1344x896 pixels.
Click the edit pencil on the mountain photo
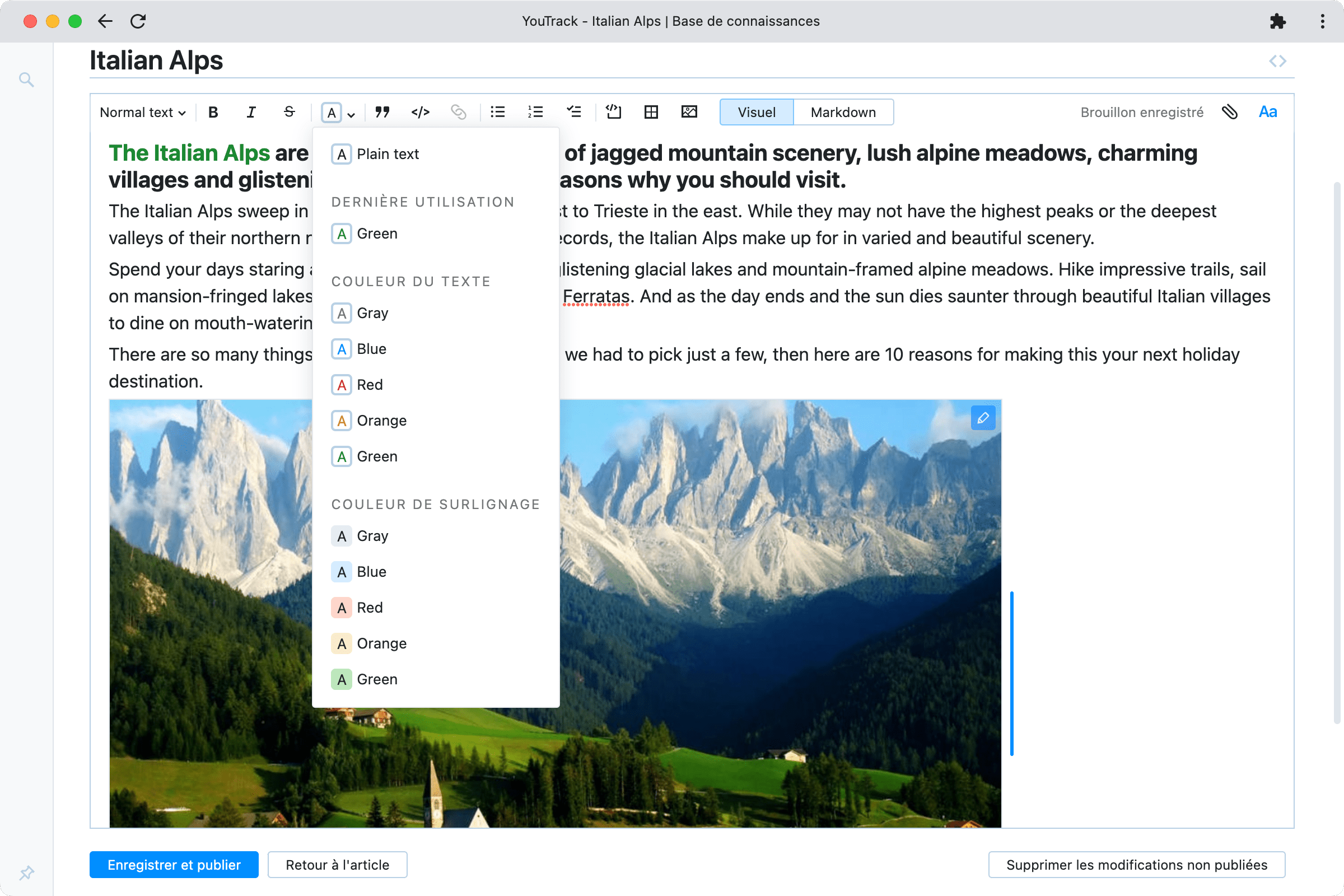983,418
